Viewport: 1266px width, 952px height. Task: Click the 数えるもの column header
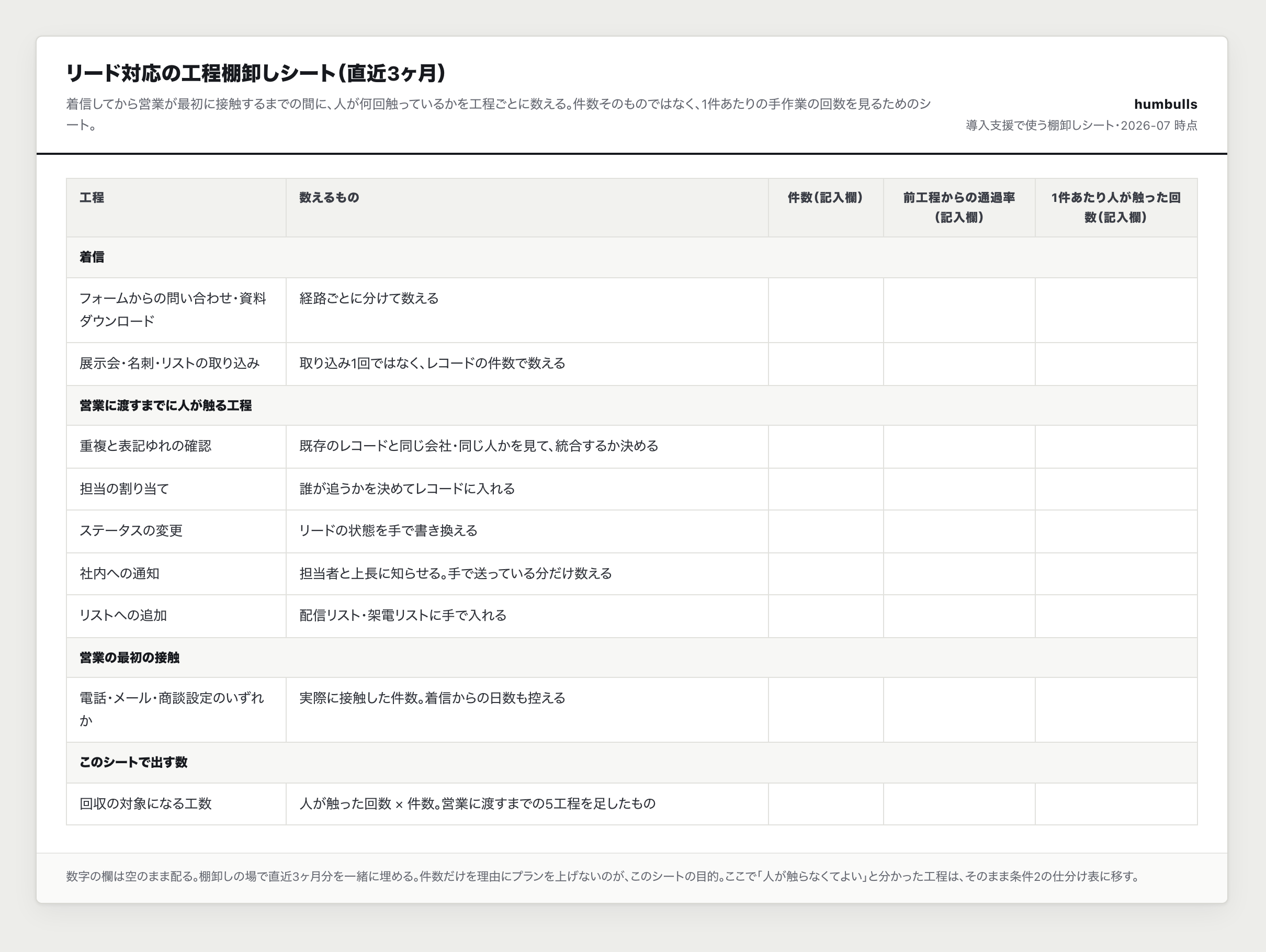click(527, 208)
